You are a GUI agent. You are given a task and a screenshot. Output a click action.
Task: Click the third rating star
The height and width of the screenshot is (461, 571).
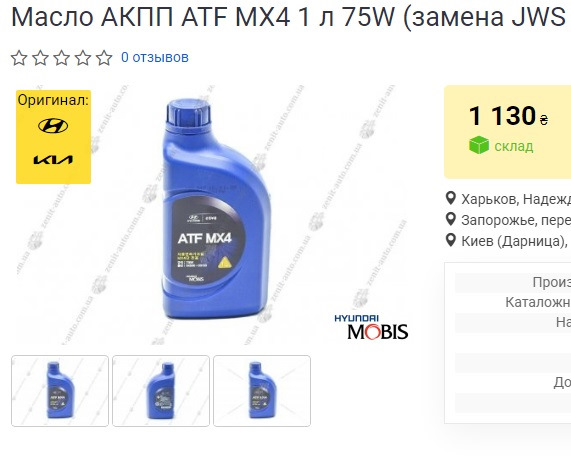[62, 58]
